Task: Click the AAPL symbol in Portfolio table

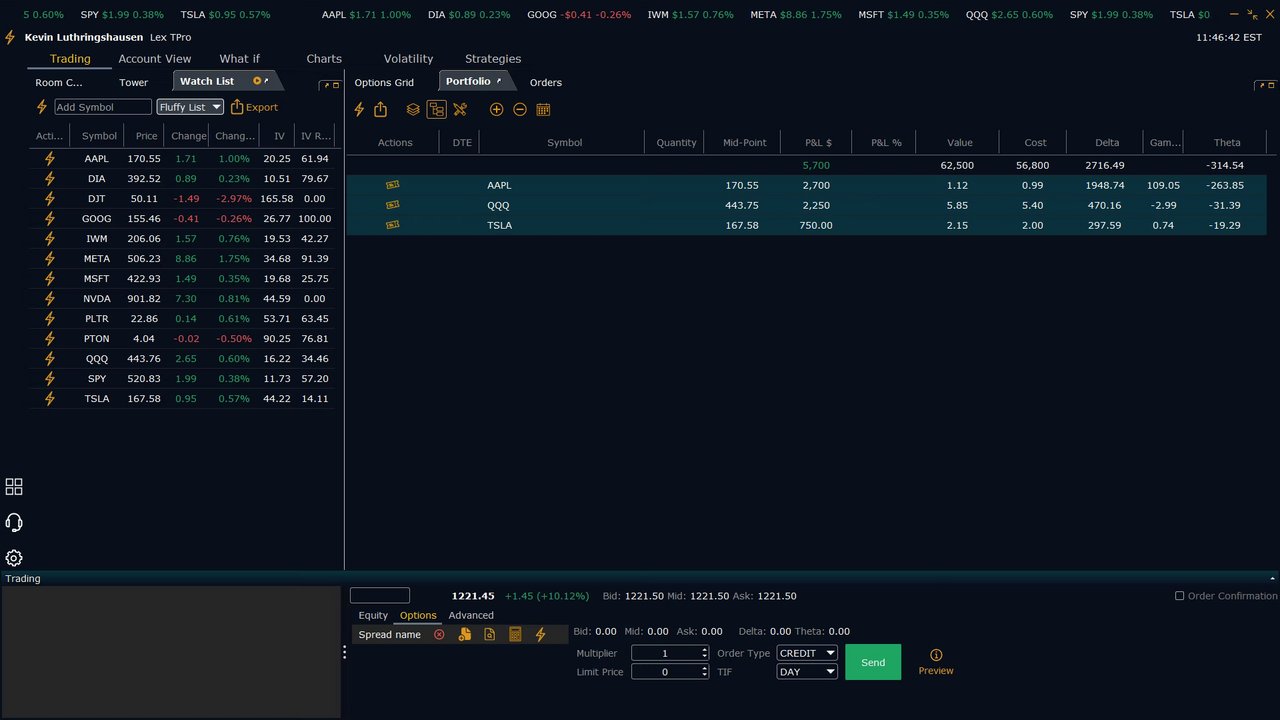Action: (499, 185)
